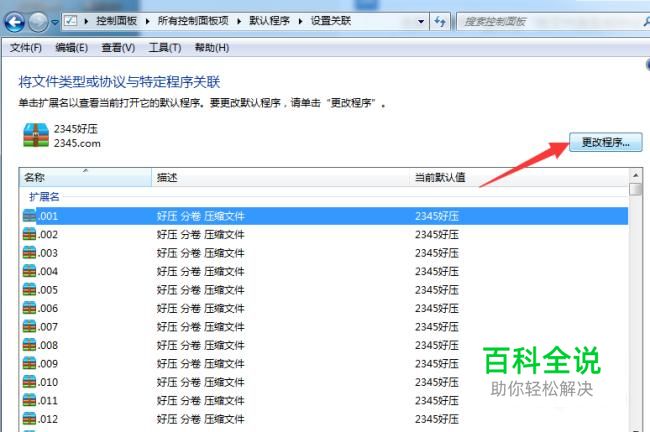Expand the arrow after 控制面板 breadcrumb
Viewport: 650px width, 432px height.
[147, 21]
